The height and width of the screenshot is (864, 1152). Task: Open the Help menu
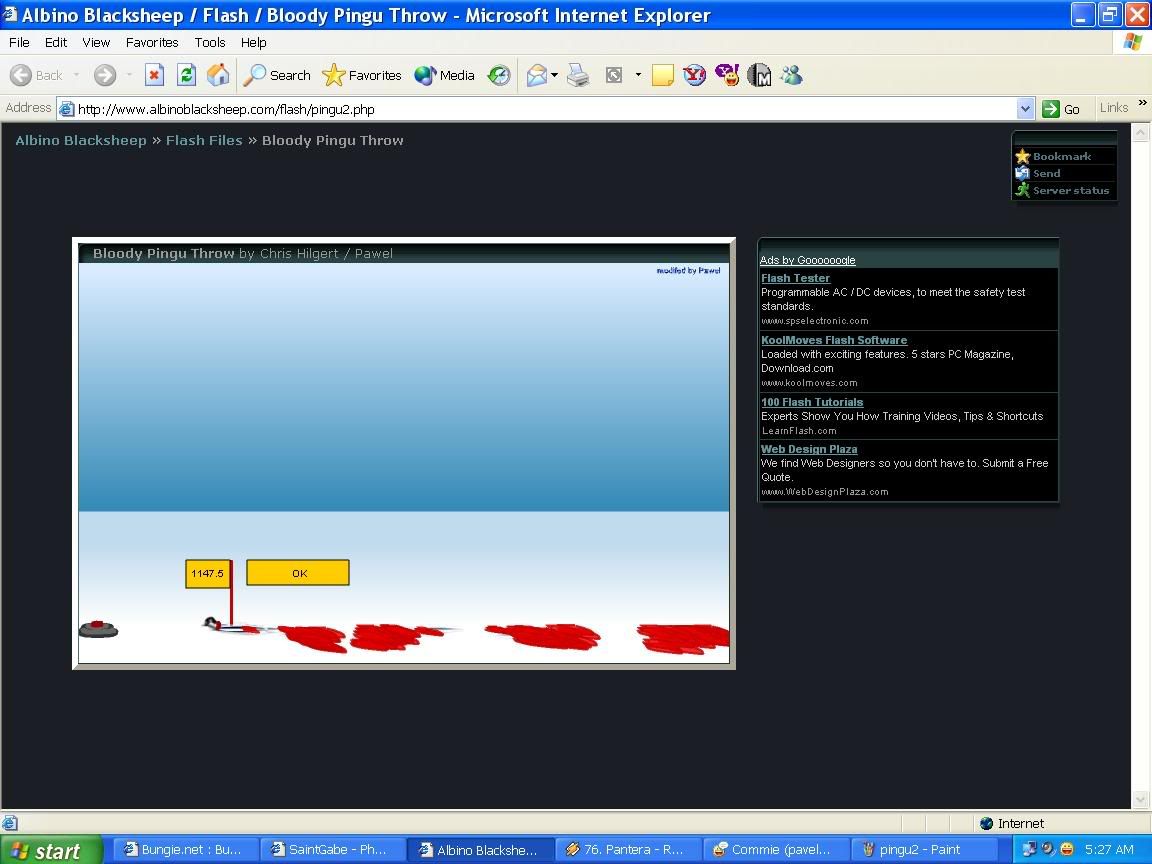pyautogui.click(x=253, y=43)
